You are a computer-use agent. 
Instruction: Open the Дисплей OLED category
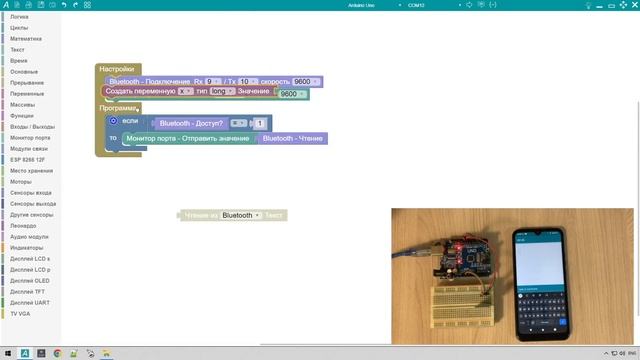(30, 281)
